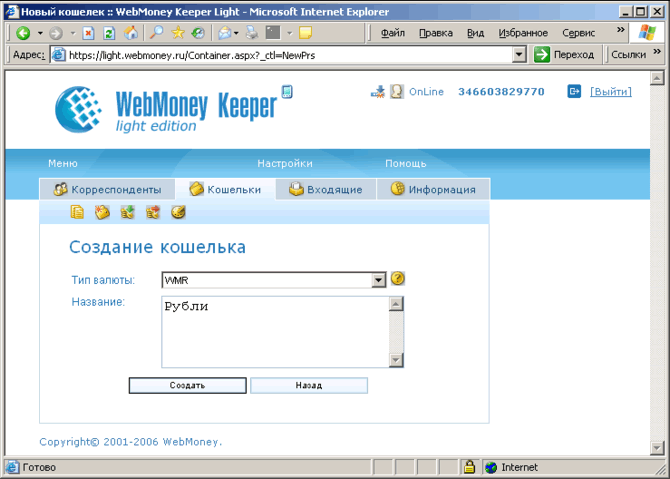This screenshot has width=670, height=479.
Task: Click the Название textarea scroll down arrow
Action: (396, 360)
